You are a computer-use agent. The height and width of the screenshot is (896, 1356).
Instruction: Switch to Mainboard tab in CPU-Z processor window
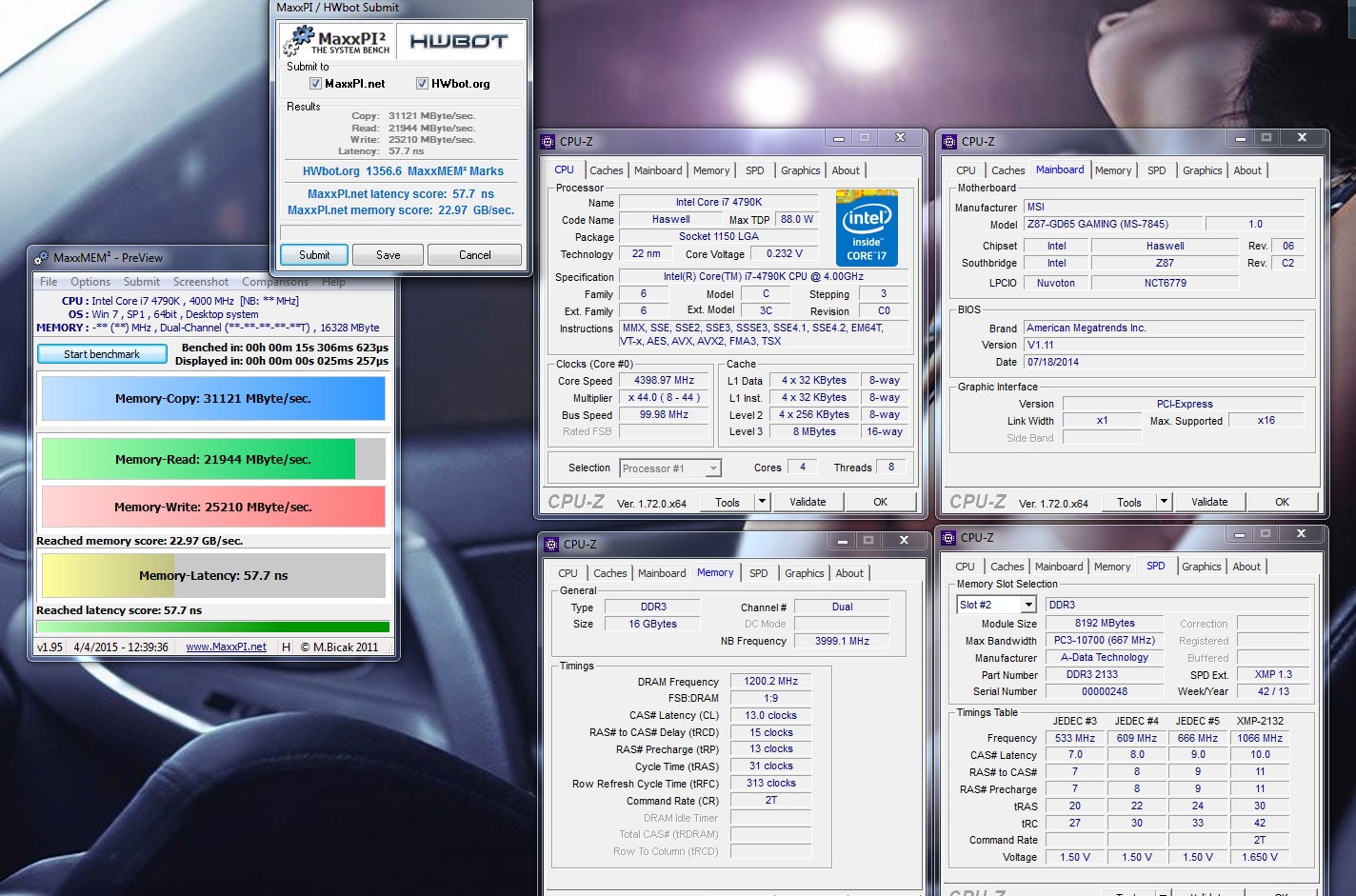point(658,170)
